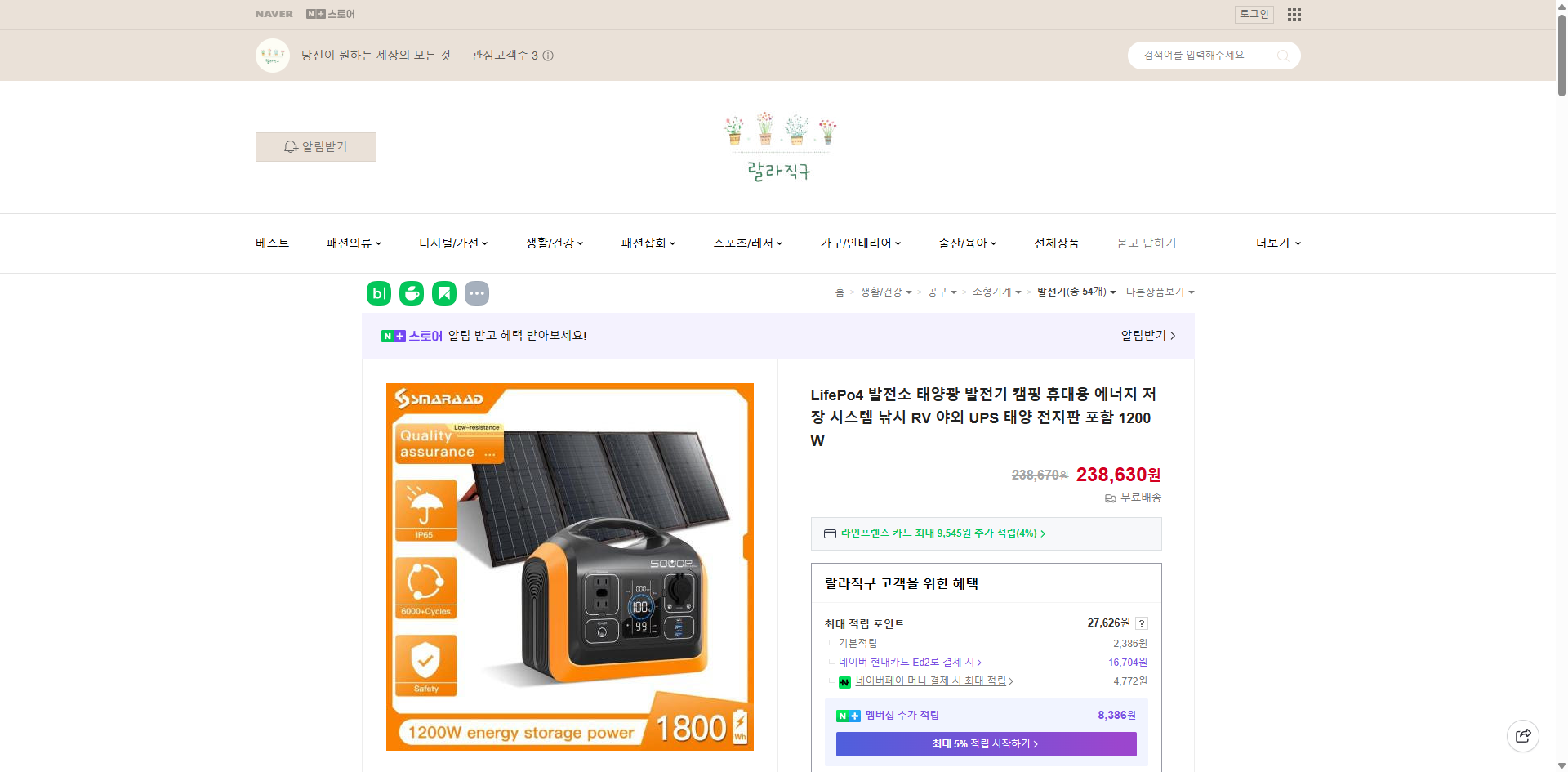Open the question mark tooltip beside 27,626원
This screenshot has width=1568, height=772.
[x=1141, y=623]
